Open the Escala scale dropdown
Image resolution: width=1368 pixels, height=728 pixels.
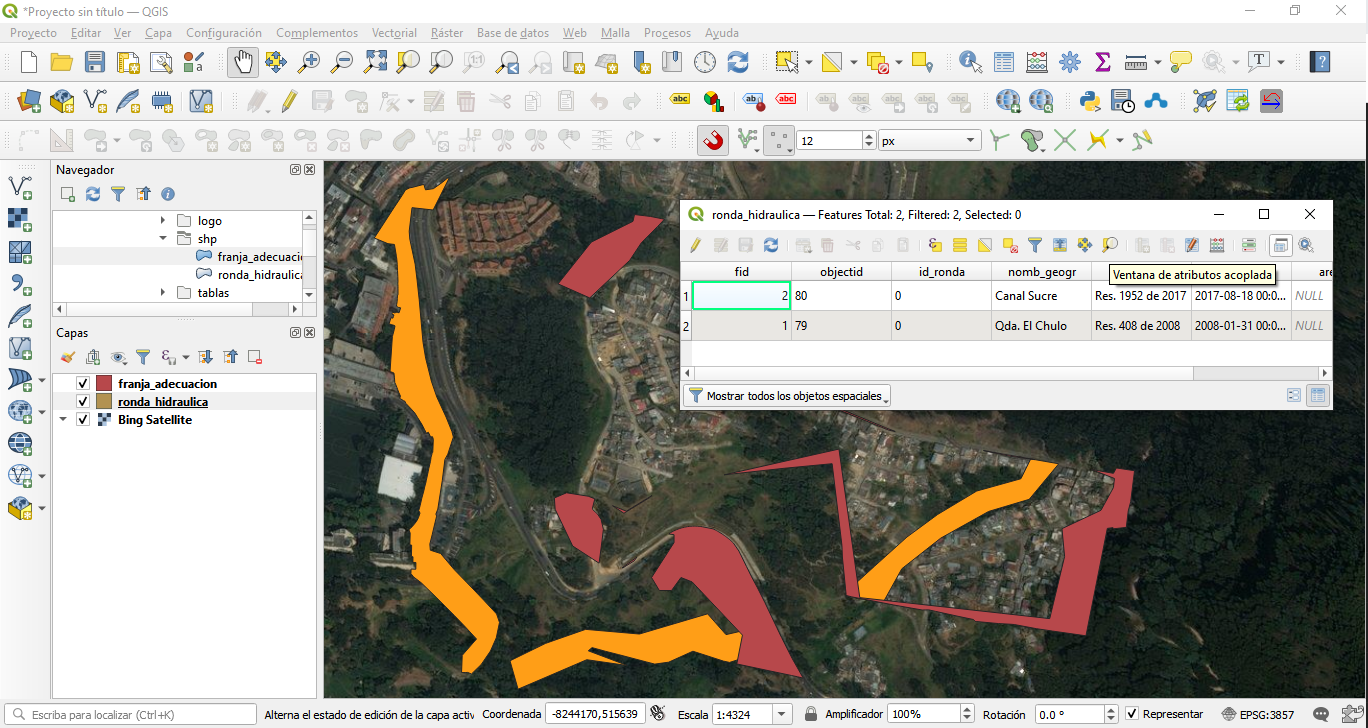[782, 714]
